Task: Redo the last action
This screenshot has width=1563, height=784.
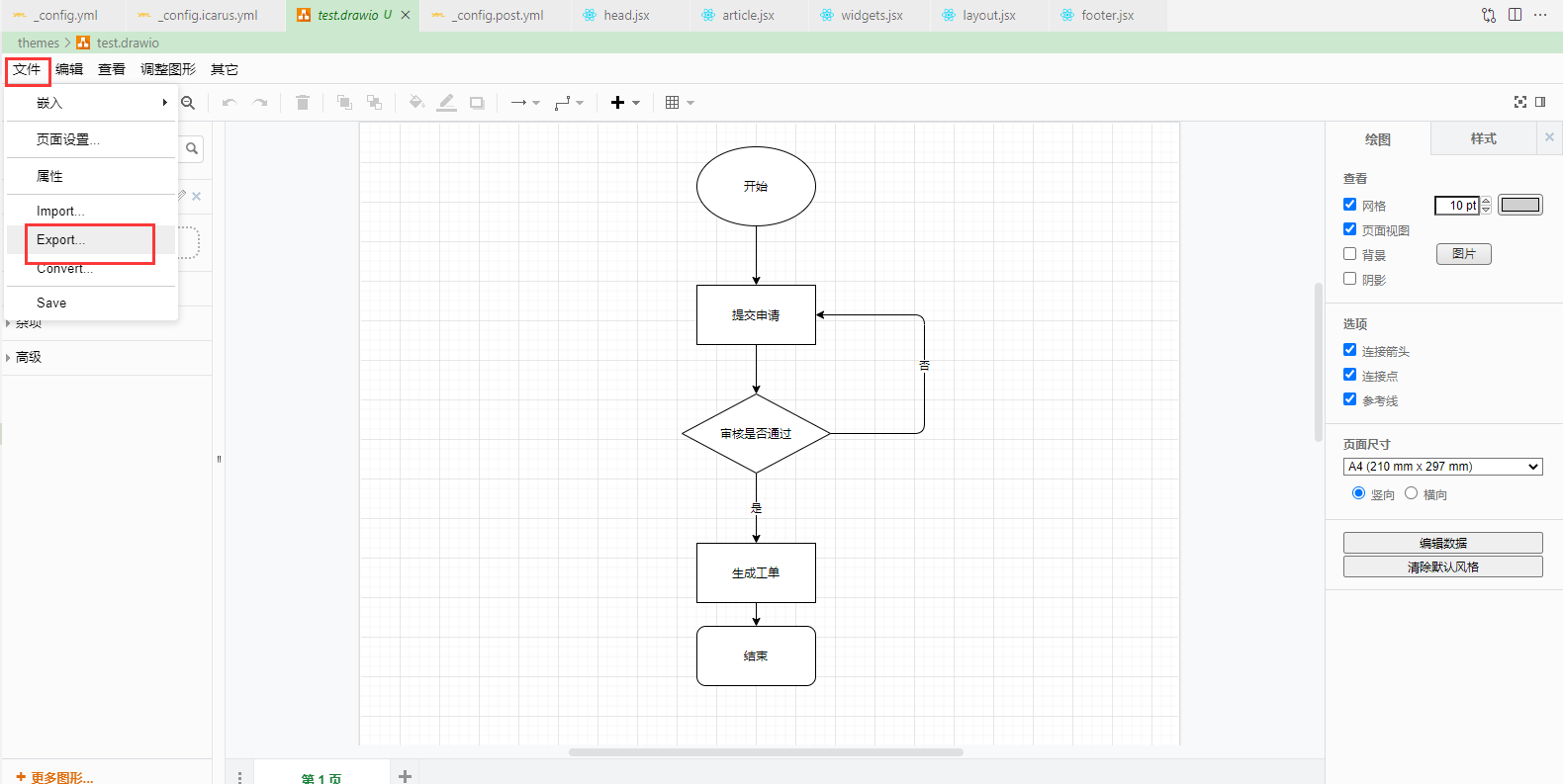Action: 260,103
